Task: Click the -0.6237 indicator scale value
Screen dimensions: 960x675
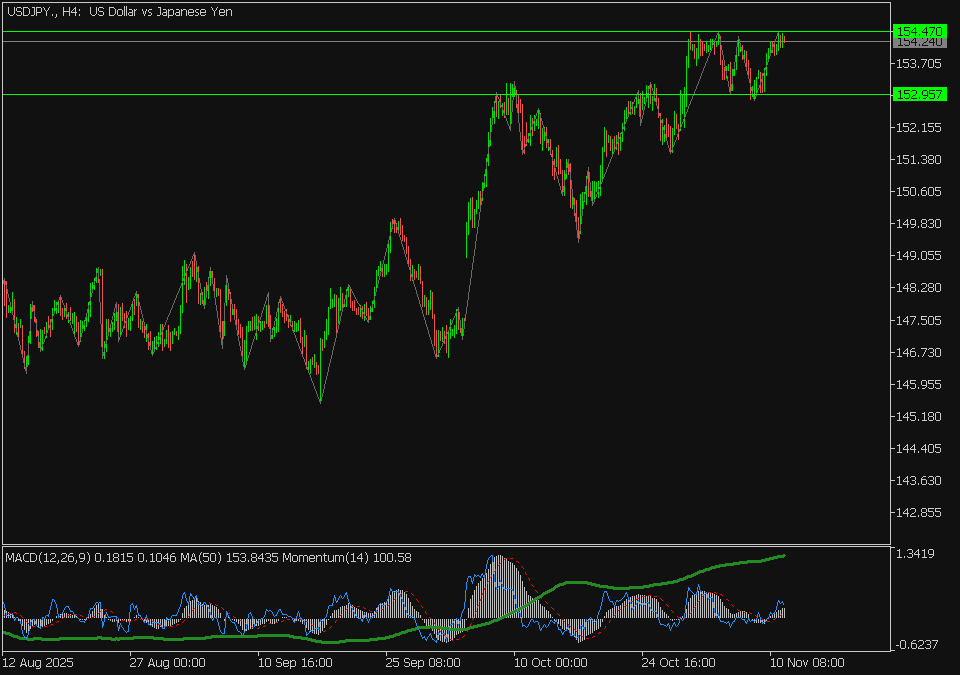Action: pyautogui.click(x=916, y=644)
